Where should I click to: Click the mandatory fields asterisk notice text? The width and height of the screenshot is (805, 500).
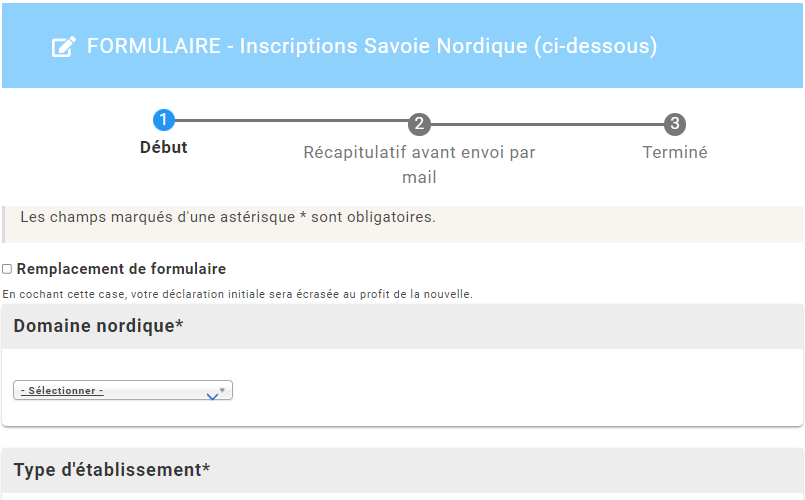pos(228,216)
